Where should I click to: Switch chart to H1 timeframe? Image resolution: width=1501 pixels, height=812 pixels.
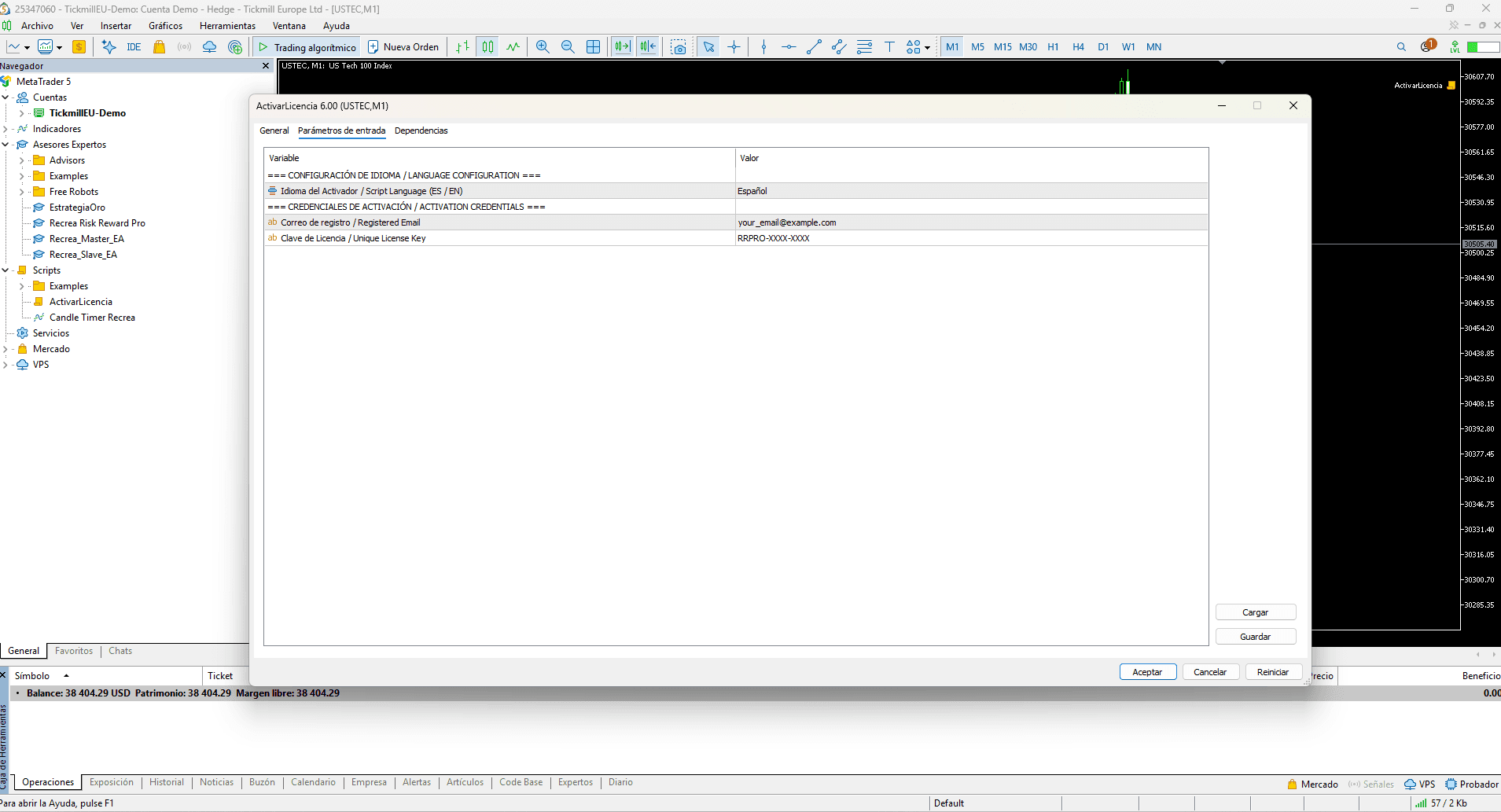point(1053,47)
